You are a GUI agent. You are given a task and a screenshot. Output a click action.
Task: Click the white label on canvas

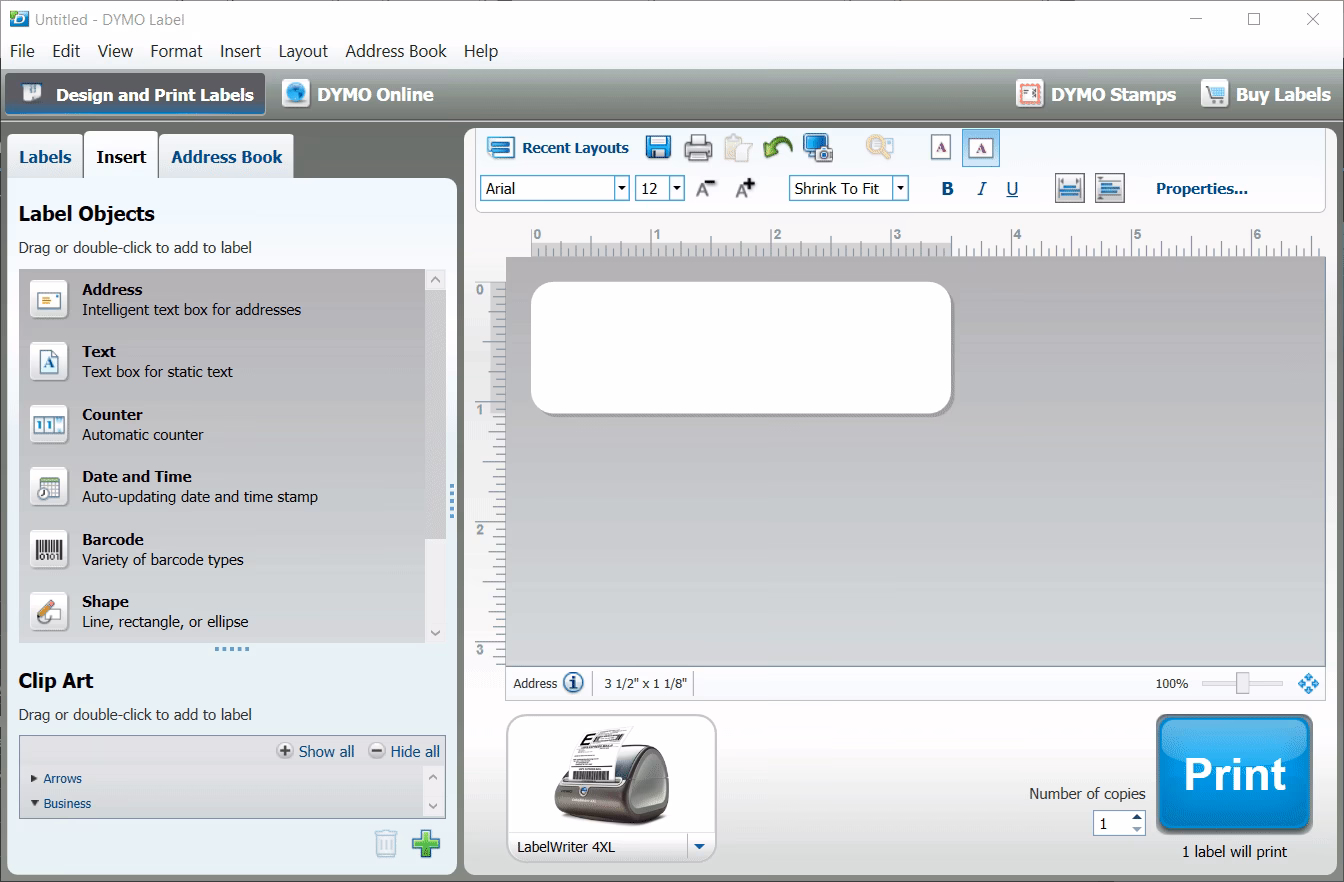pos(740,347)
